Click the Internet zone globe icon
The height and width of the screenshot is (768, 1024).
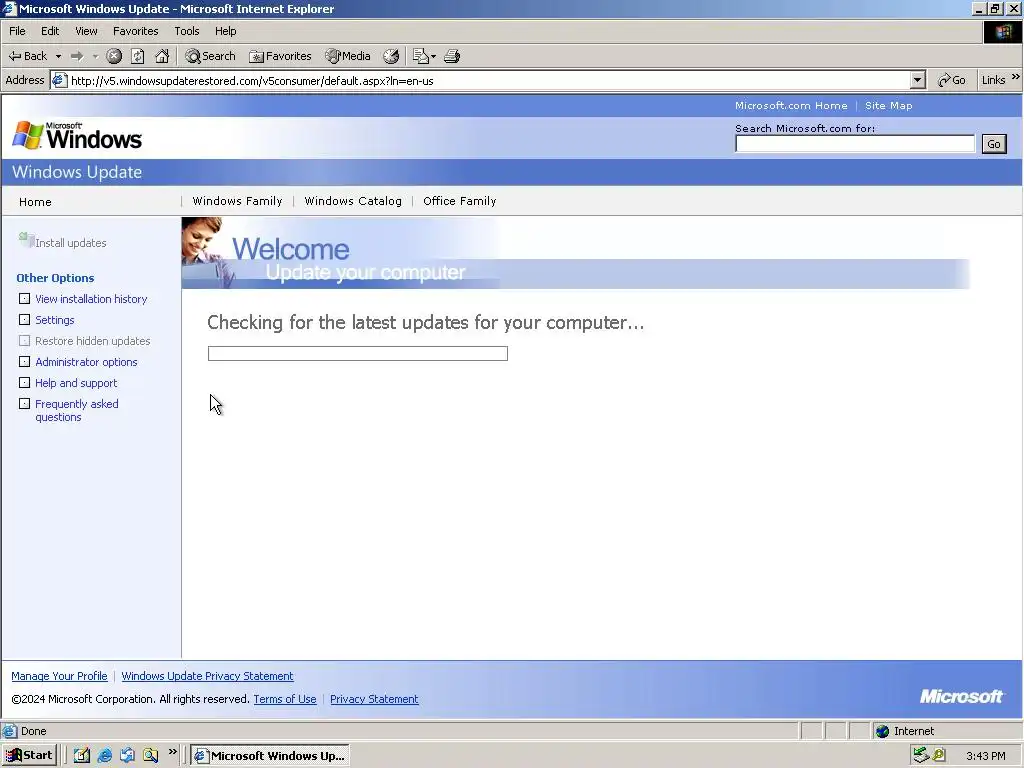[x=882, y=731]
